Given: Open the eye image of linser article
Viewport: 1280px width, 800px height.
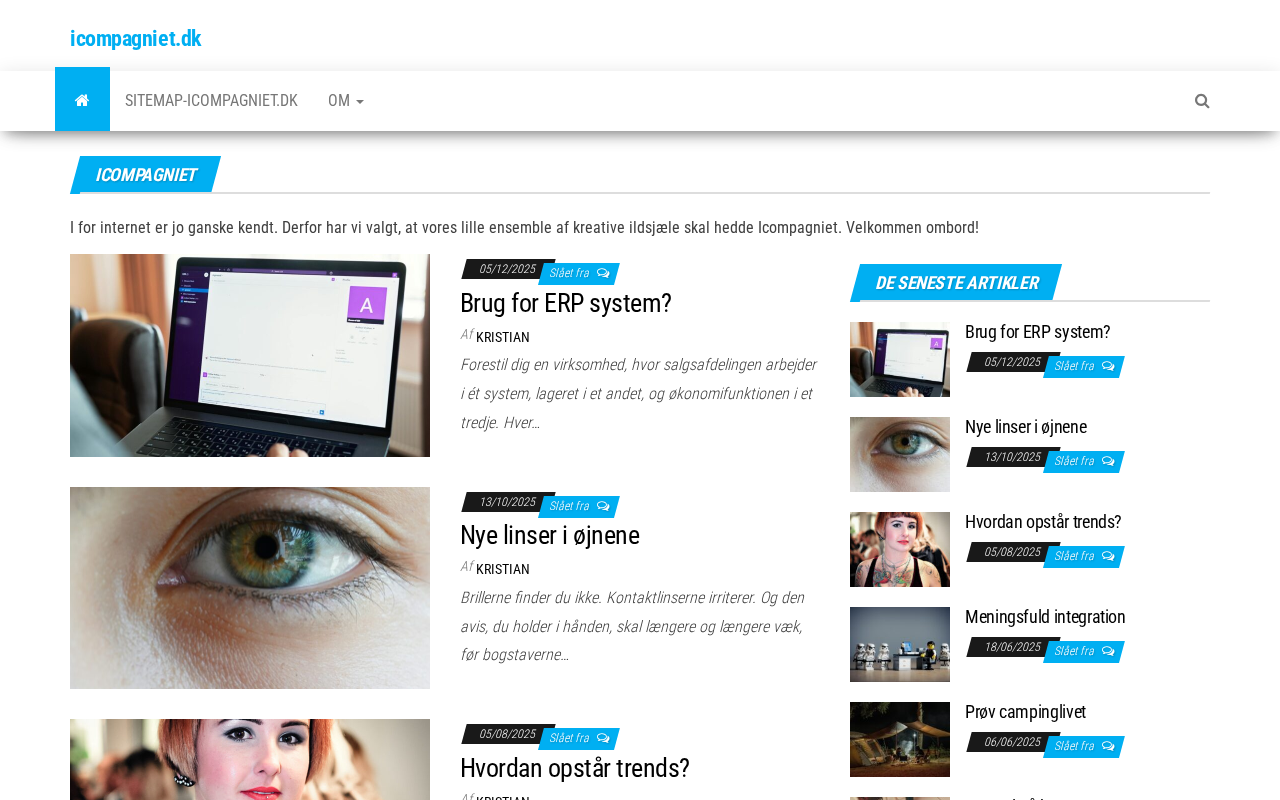Looking at the screenshot, I should tap(250, 588).
